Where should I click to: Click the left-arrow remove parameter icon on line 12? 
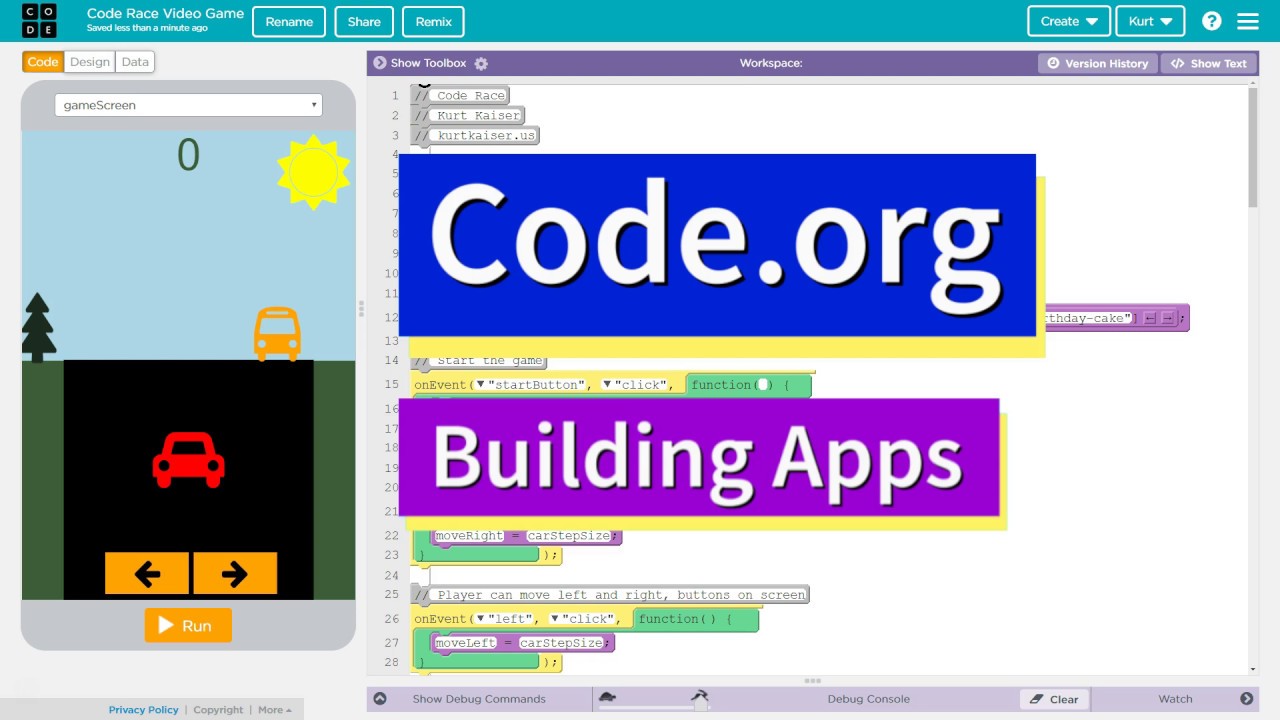coord(1150,318)
